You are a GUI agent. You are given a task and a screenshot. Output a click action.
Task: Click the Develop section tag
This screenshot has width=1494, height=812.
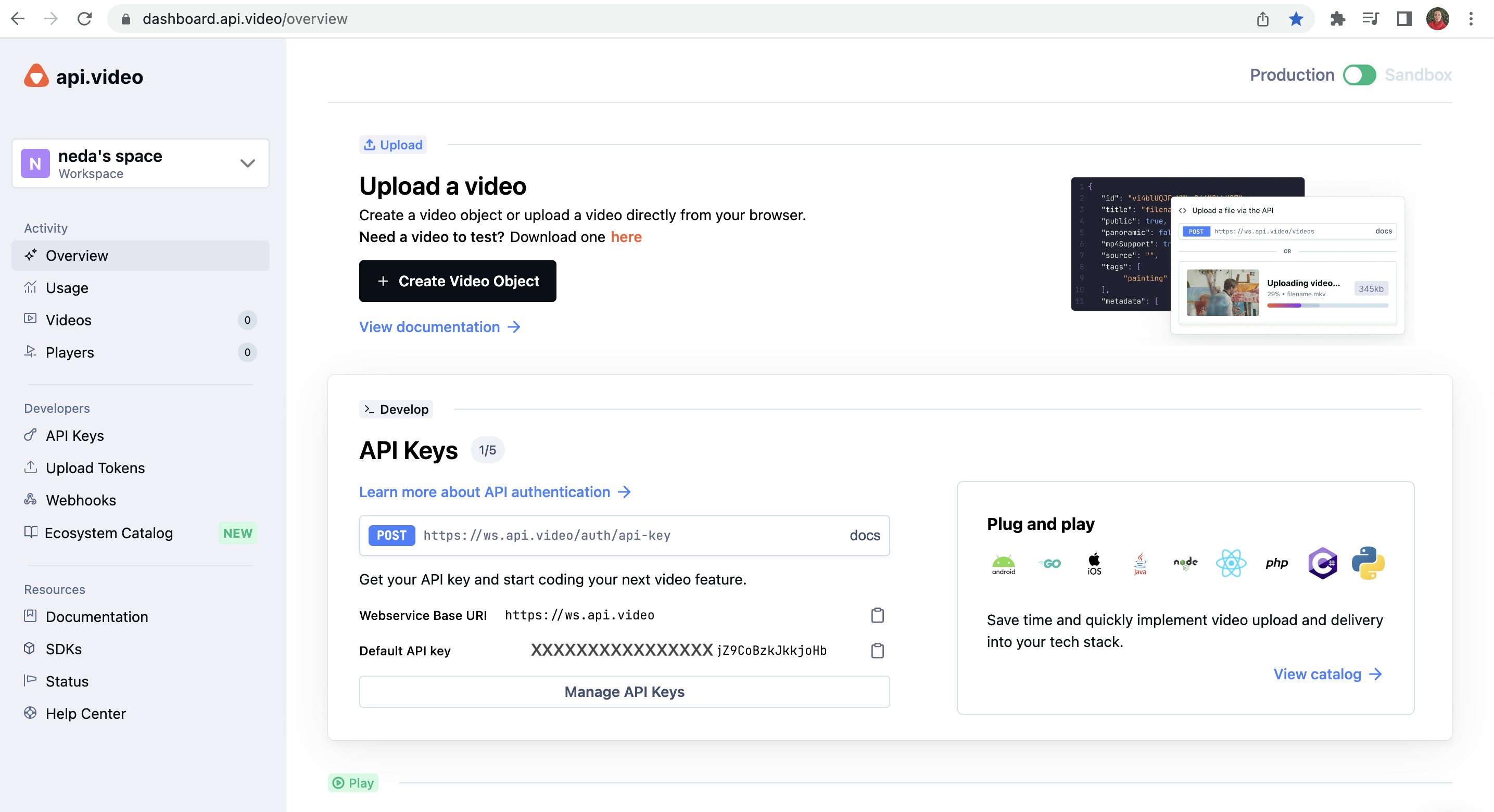pos(396,410)
